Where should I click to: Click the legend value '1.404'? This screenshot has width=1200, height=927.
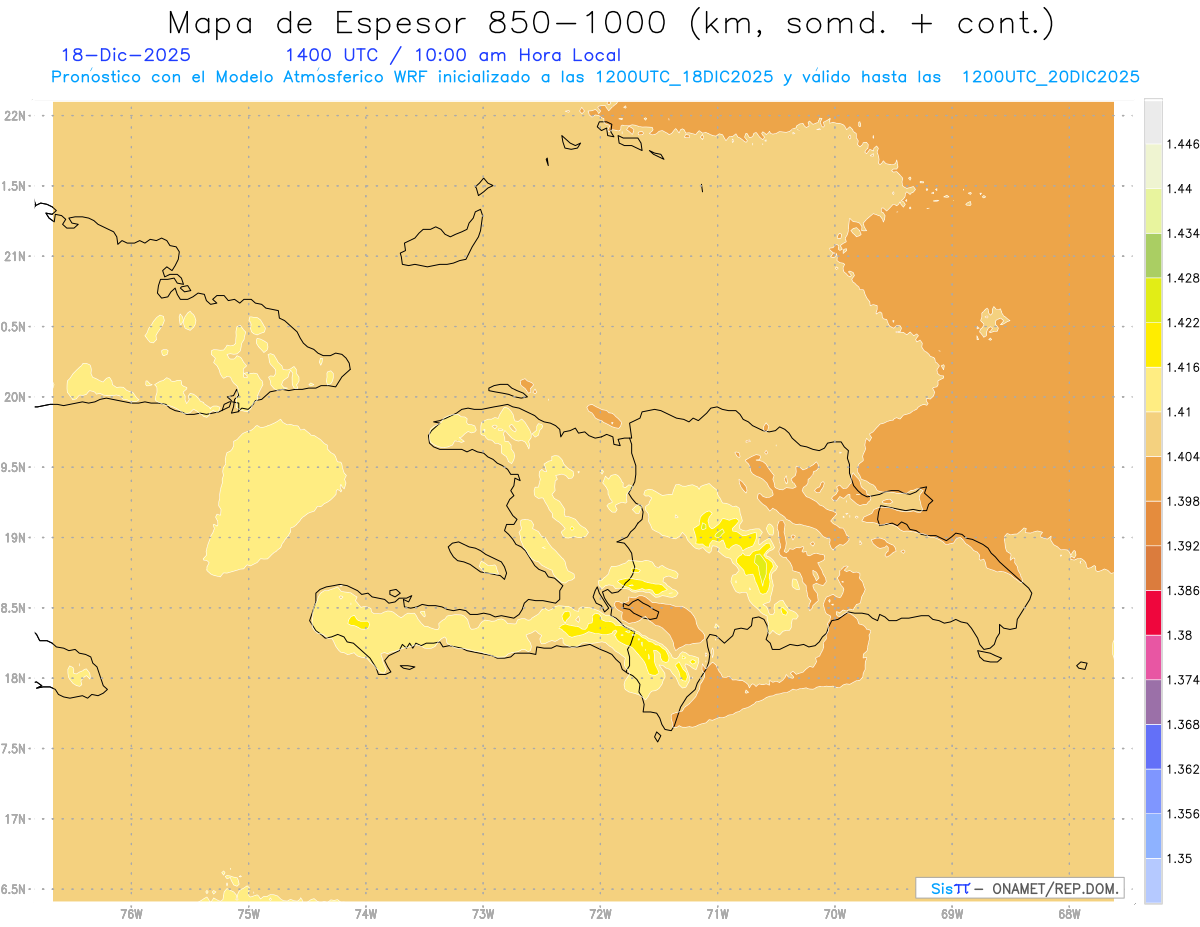[x=1182, y=456]
